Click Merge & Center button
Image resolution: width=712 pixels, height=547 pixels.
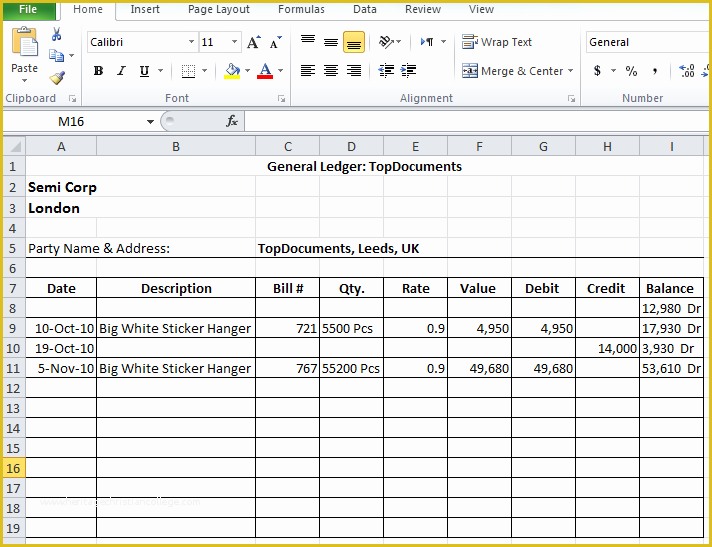[x=513, y=71]
